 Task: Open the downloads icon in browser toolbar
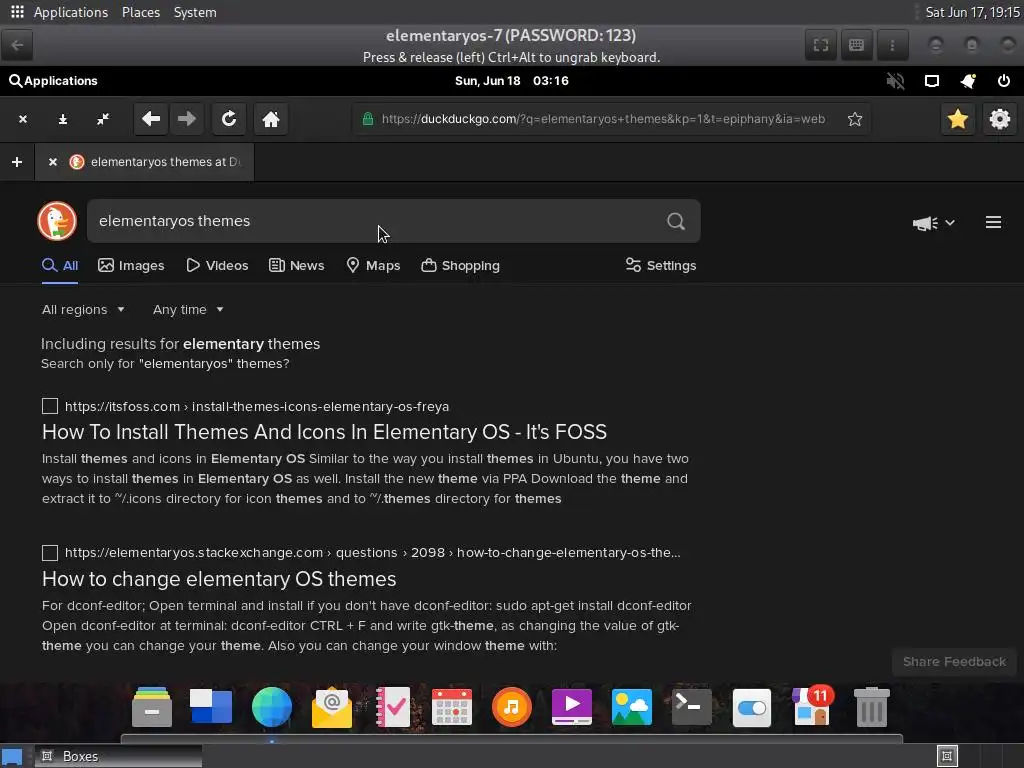coord(63,119)
